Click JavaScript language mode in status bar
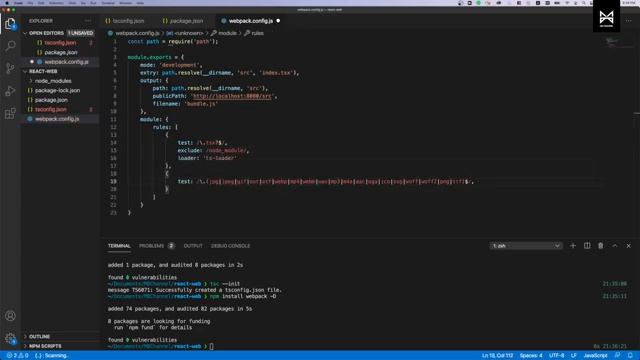Viewport: 640px width, 360px height. (x=595, y=356)
